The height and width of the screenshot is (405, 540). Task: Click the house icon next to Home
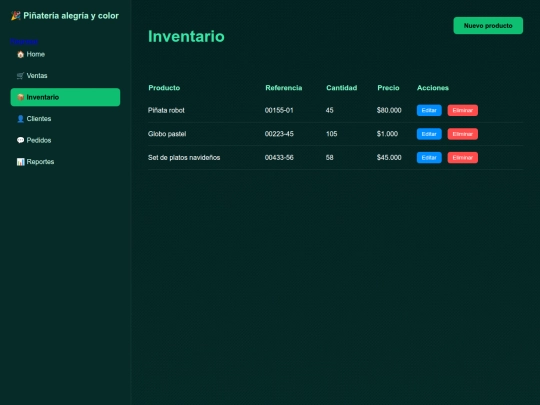coord(20,54)
